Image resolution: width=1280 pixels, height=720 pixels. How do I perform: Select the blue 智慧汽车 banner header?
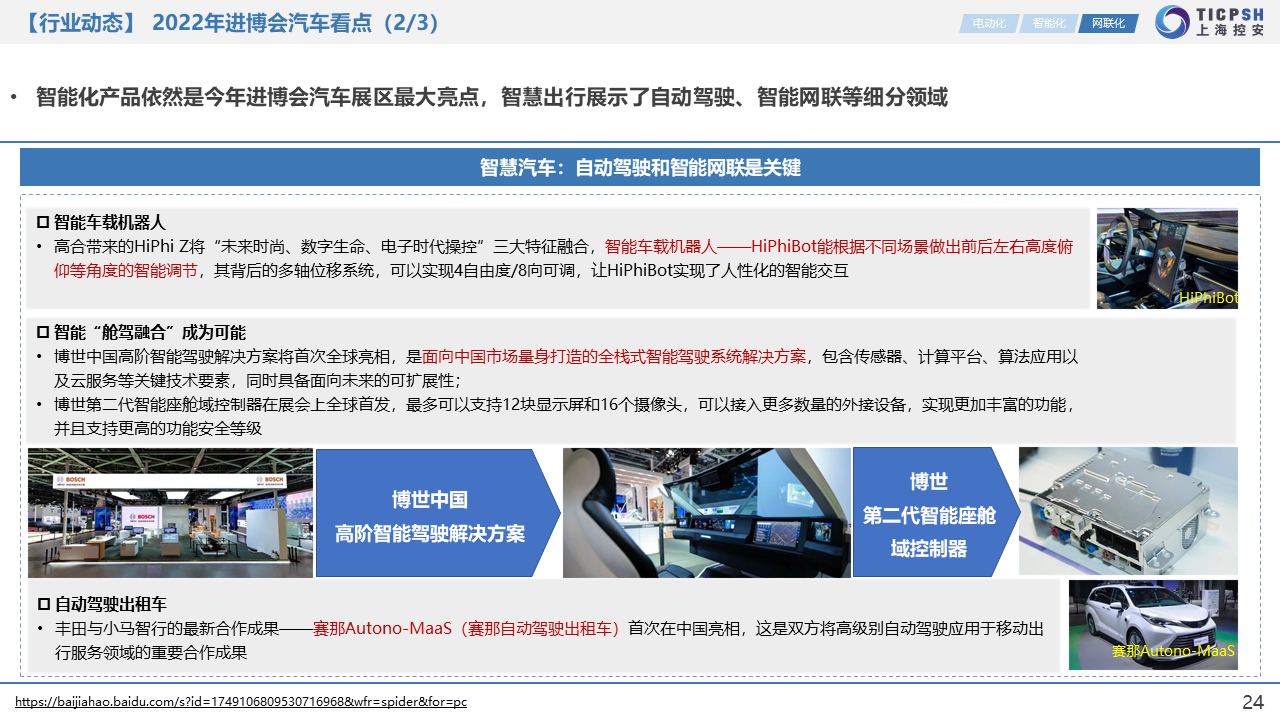point(640,167)
